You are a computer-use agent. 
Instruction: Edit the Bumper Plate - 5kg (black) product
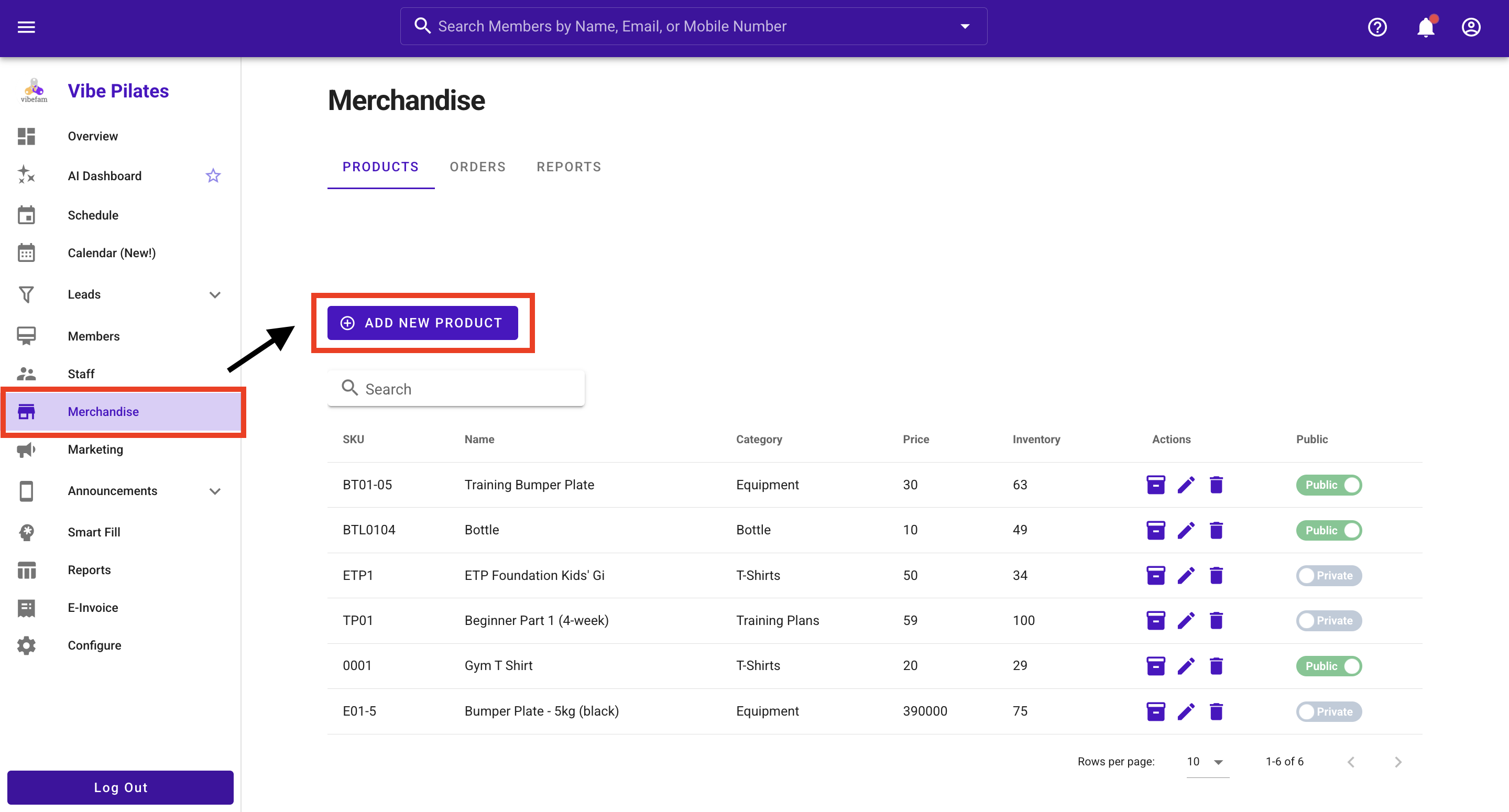coord(1186,711)
